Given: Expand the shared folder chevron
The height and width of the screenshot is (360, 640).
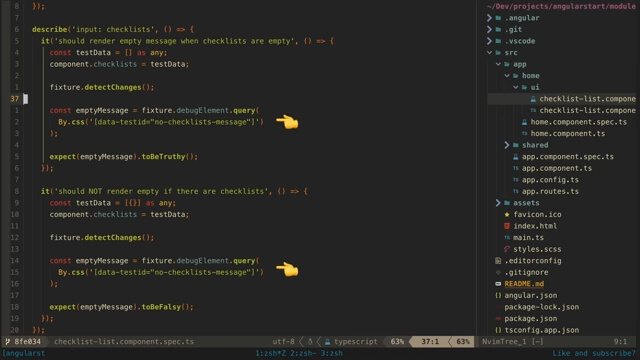Looking at the screenshot, I should point(507,145).
